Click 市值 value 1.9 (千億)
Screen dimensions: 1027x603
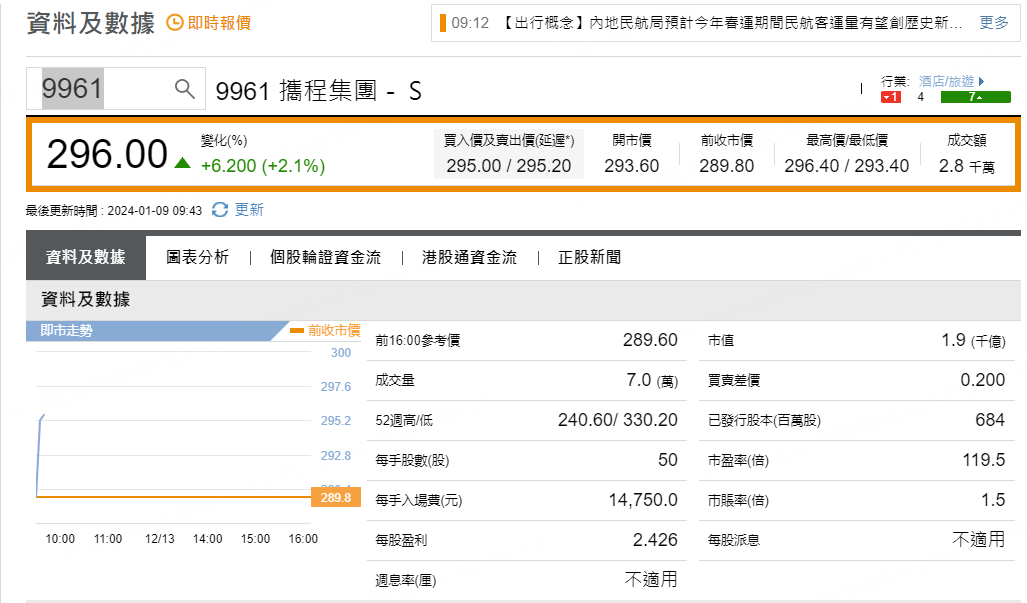point(973,340)
